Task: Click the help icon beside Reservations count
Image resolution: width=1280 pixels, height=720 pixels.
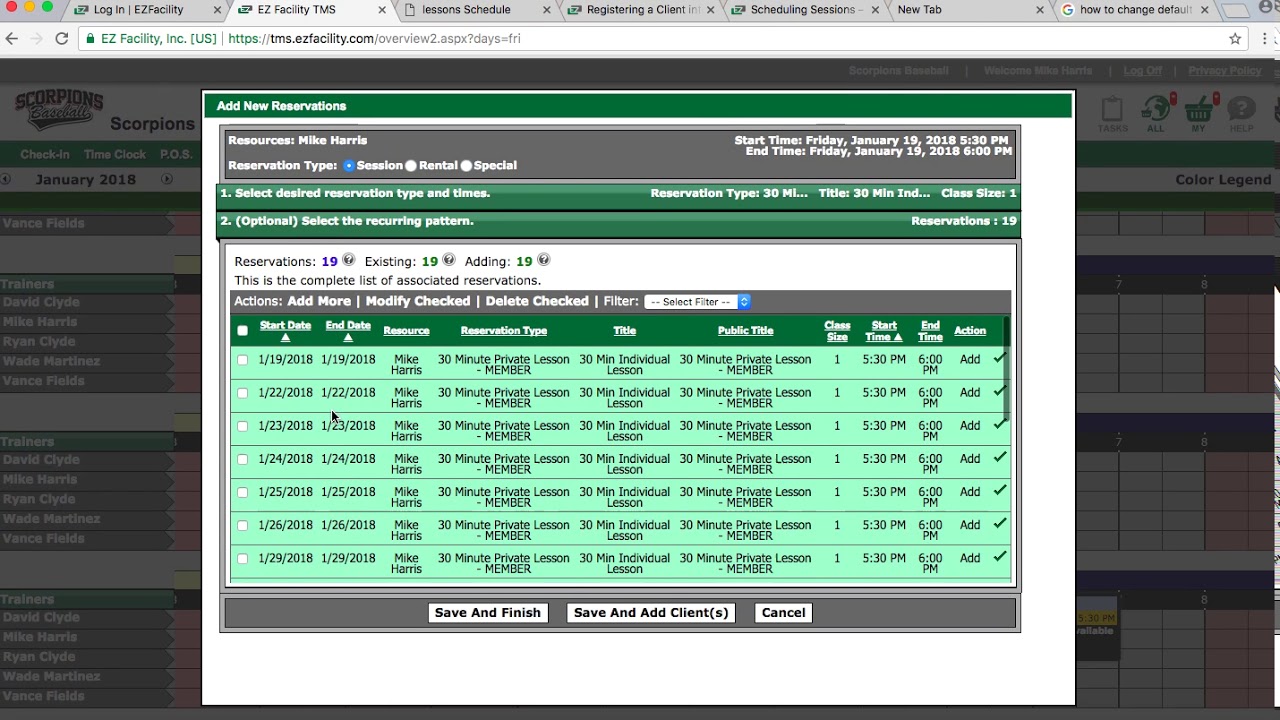Action: [349, 260]
